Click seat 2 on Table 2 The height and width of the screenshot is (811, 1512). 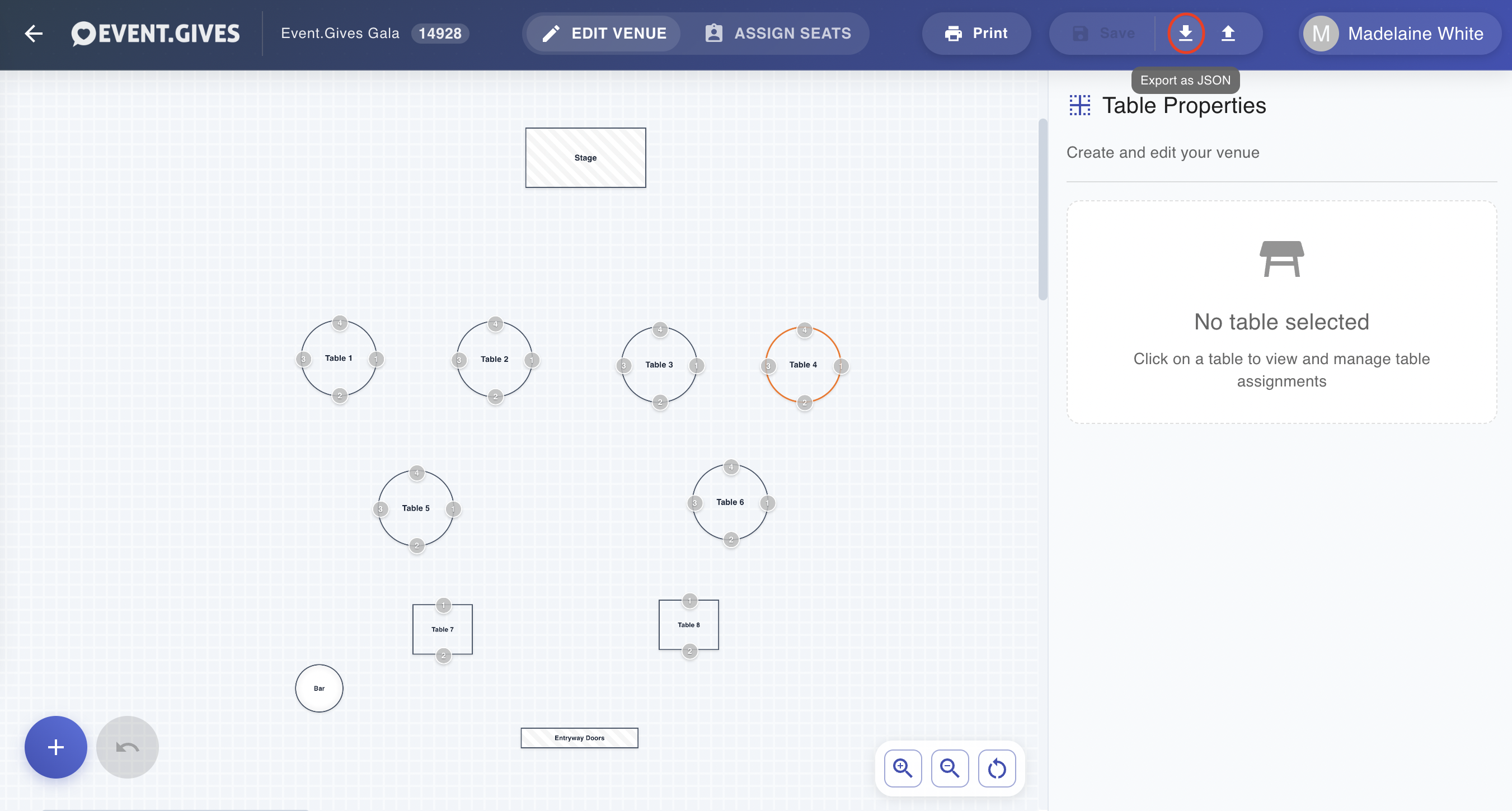point(495,397)
